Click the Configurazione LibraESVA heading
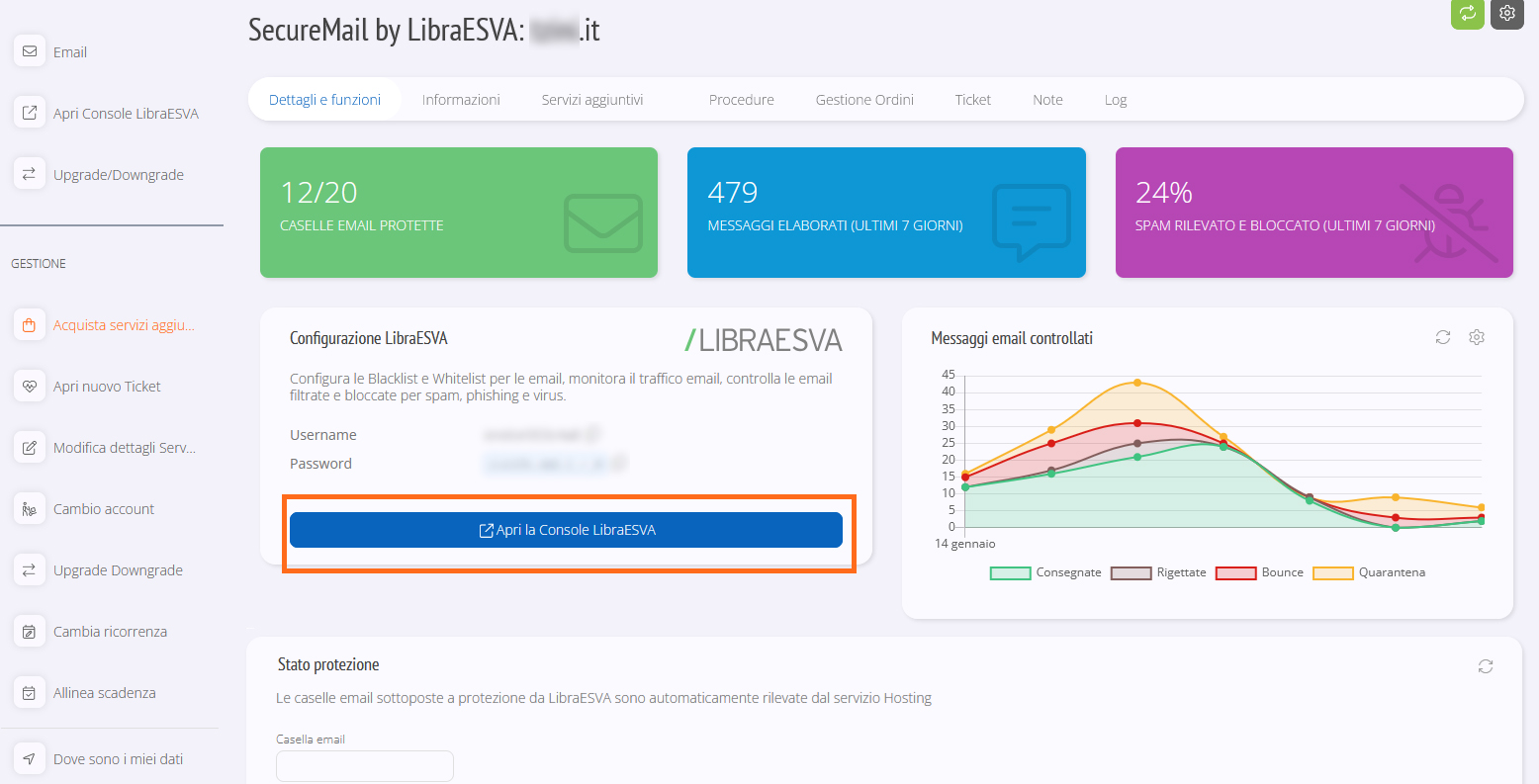The image size is (1539, 784). pos(369,338)
